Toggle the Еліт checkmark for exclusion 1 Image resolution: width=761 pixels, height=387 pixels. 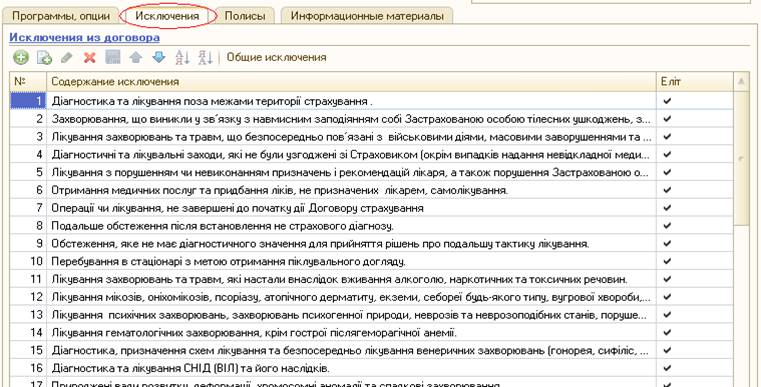[667, 101]
